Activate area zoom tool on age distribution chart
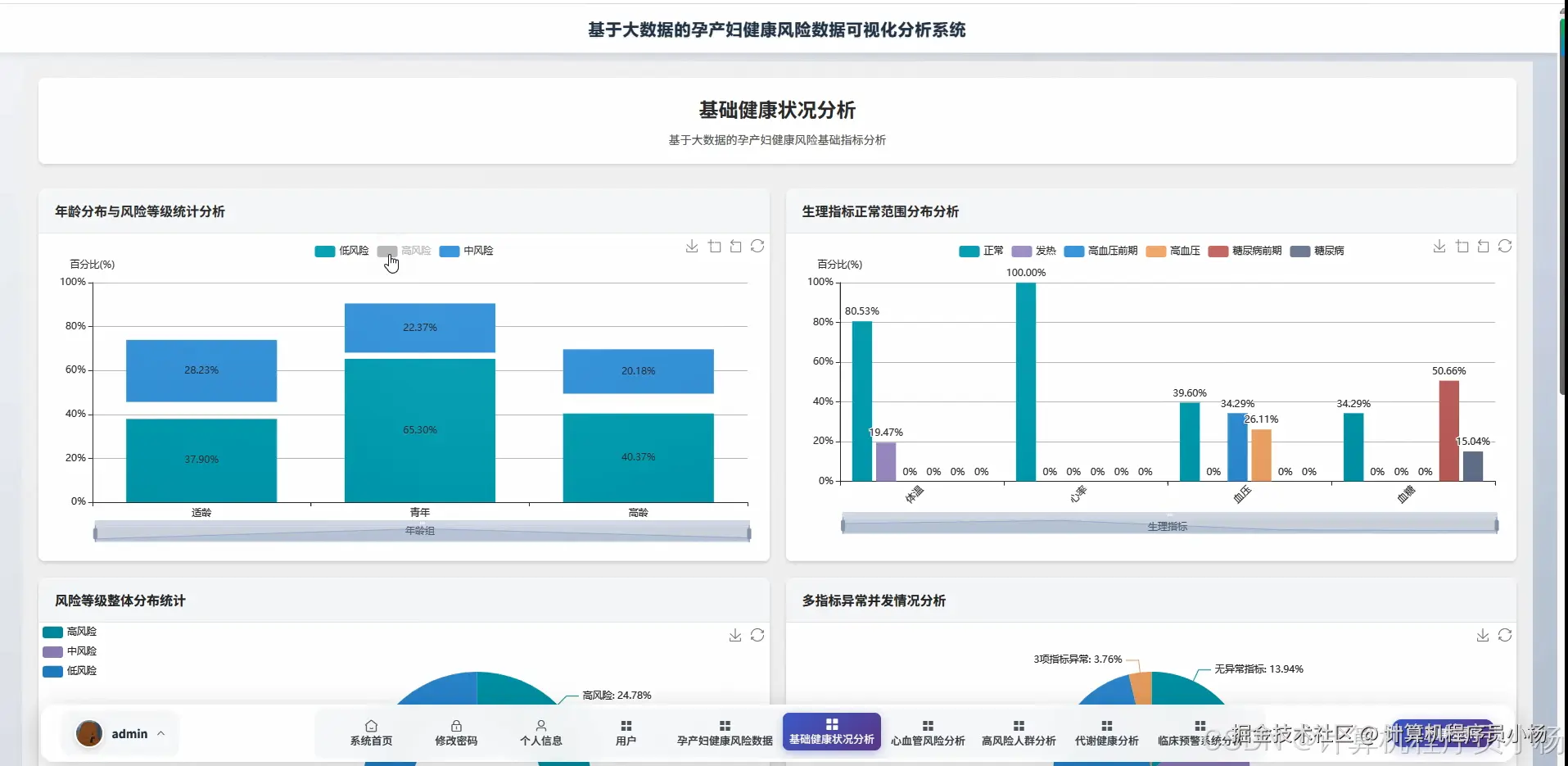The width and height of the screenshot is (1568, 766). click(715, 247)
